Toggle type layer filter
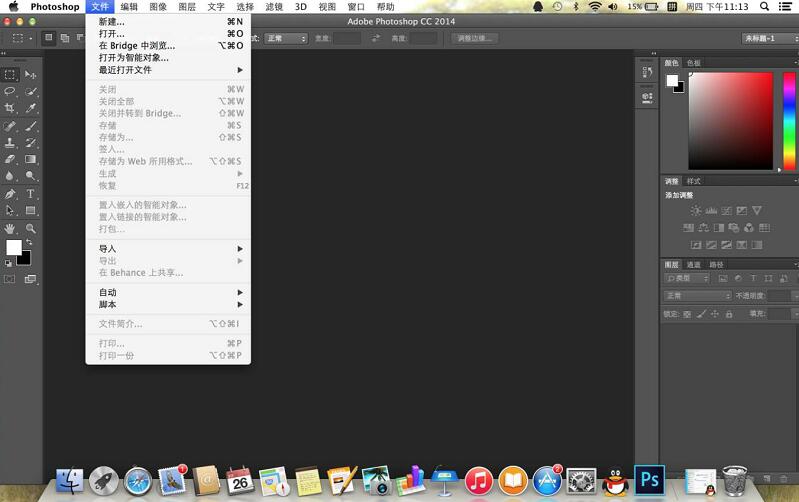This screenshot has height=502, width=799. point(753,278)
